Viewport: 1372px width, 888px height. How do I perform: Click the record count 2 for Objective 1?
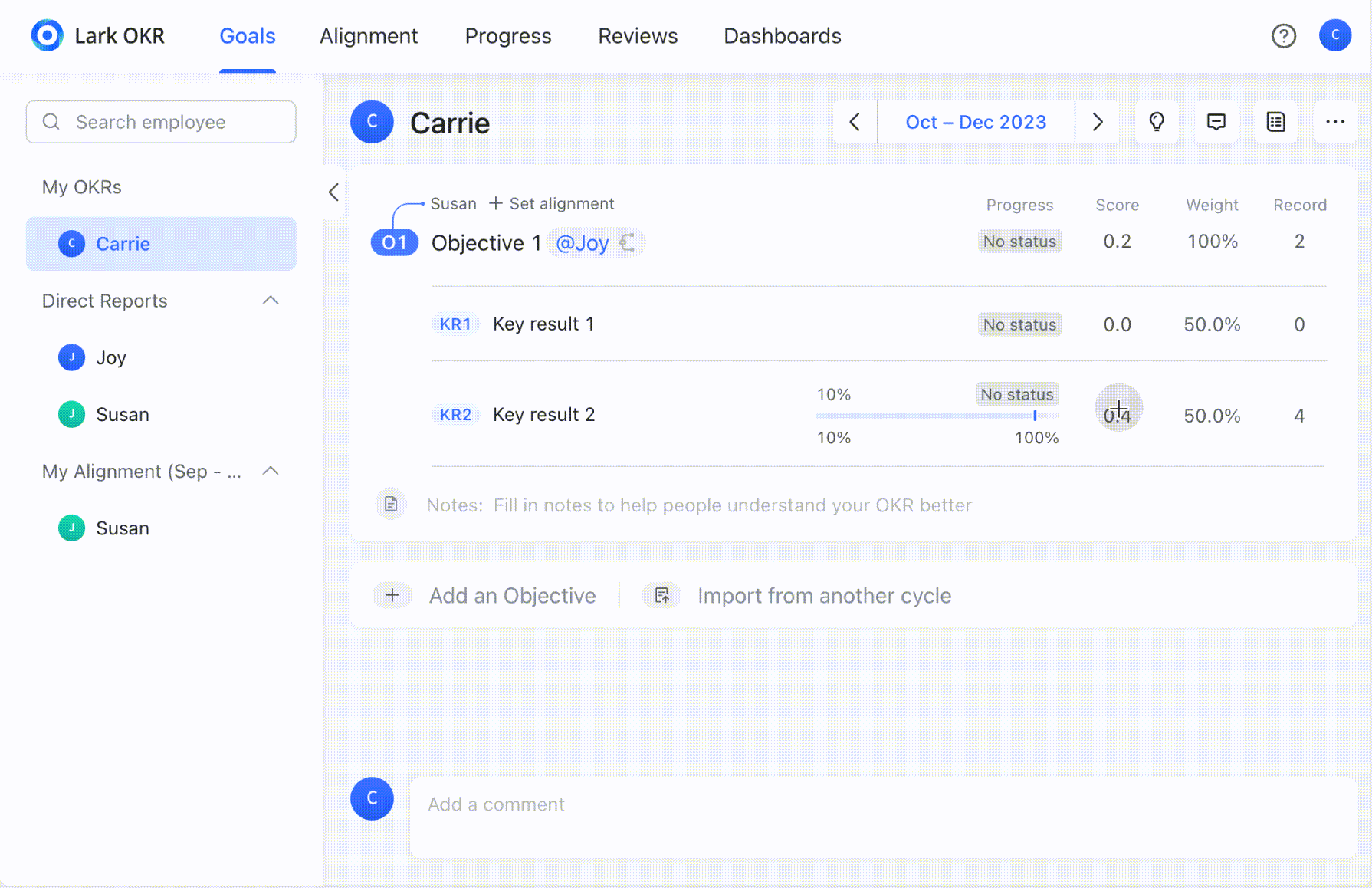pyautogui.click(x=1299, y=242)
